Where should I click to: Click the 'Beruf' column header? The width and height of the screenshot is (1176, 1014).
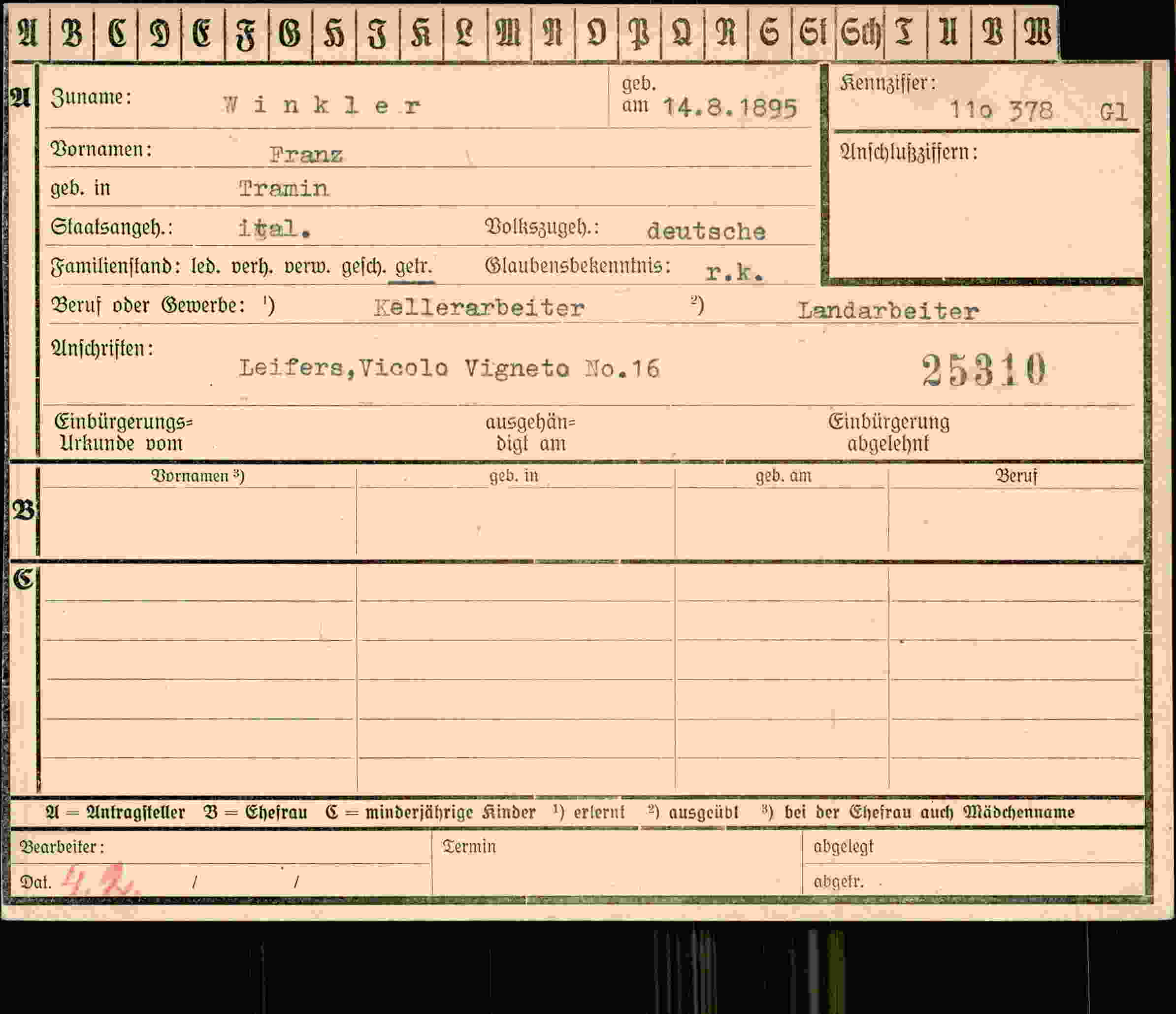1016,476
